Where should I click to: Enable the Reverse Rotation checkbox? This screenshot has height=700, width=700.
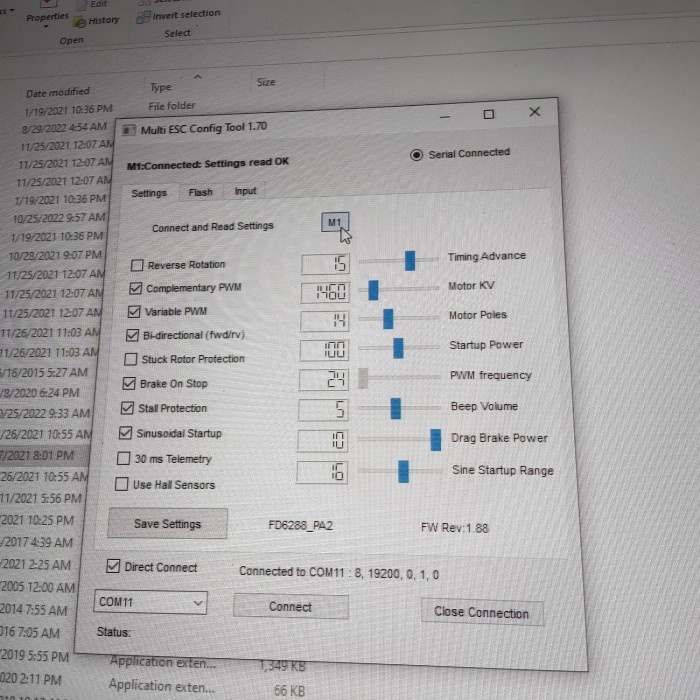[138, 266]
